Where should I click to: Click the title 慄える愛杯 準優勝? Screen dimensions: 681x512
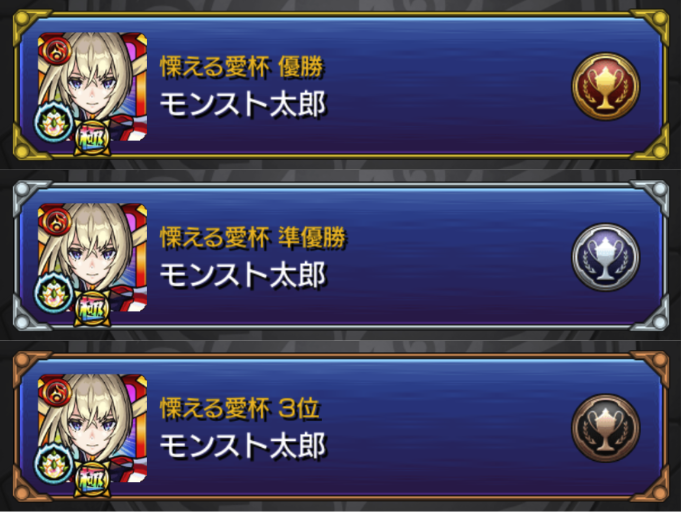point(253,238)
